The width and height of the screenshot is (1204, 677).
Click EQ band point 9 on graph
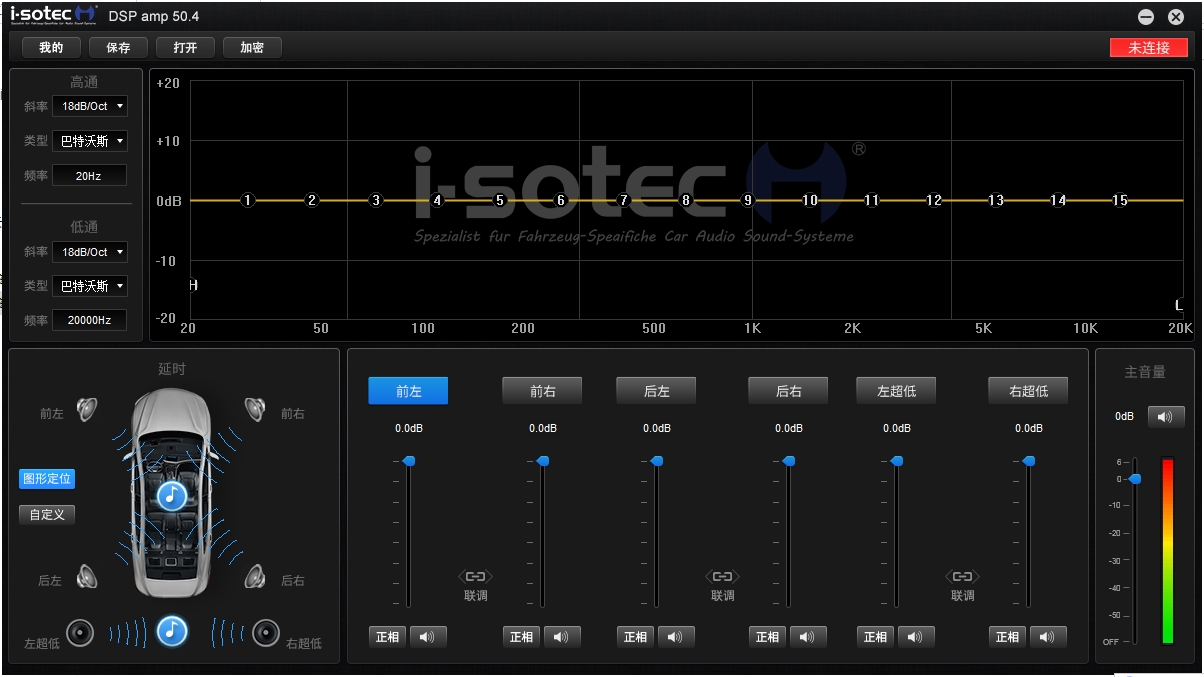(x=747, y=200)
